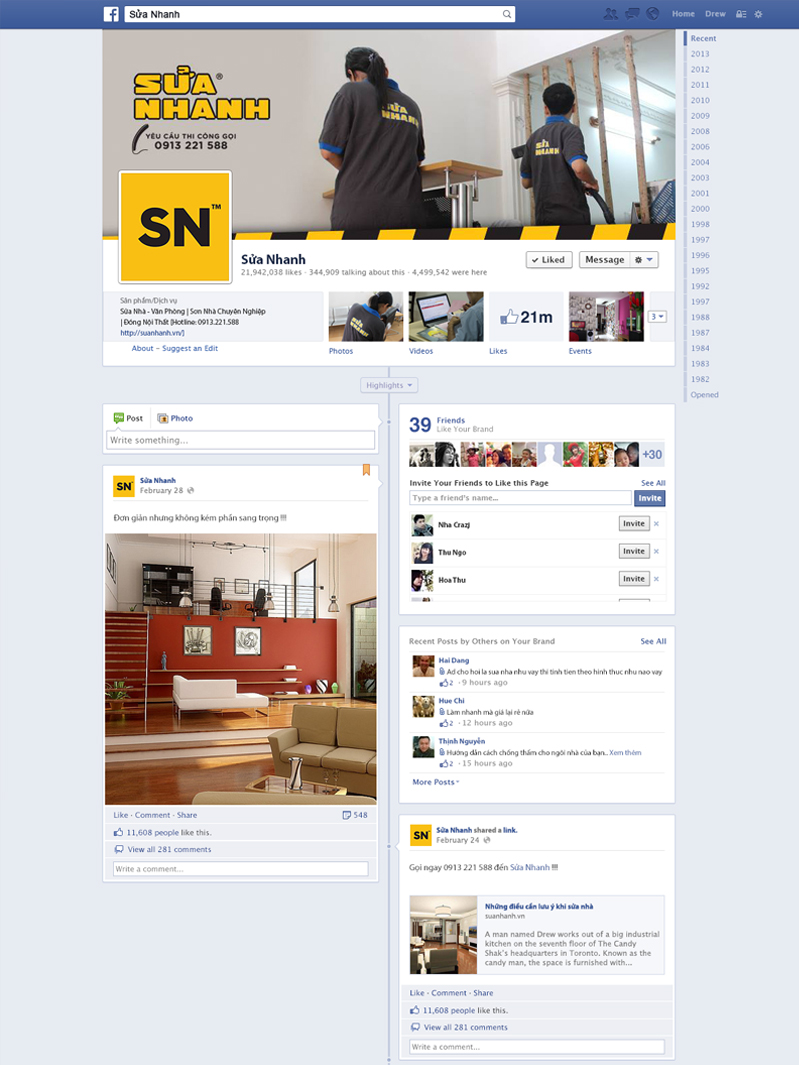Open privacy shortcuts icon in top bar
Viewport: 799px width, 1065px height.
click(x=741, y=14)
